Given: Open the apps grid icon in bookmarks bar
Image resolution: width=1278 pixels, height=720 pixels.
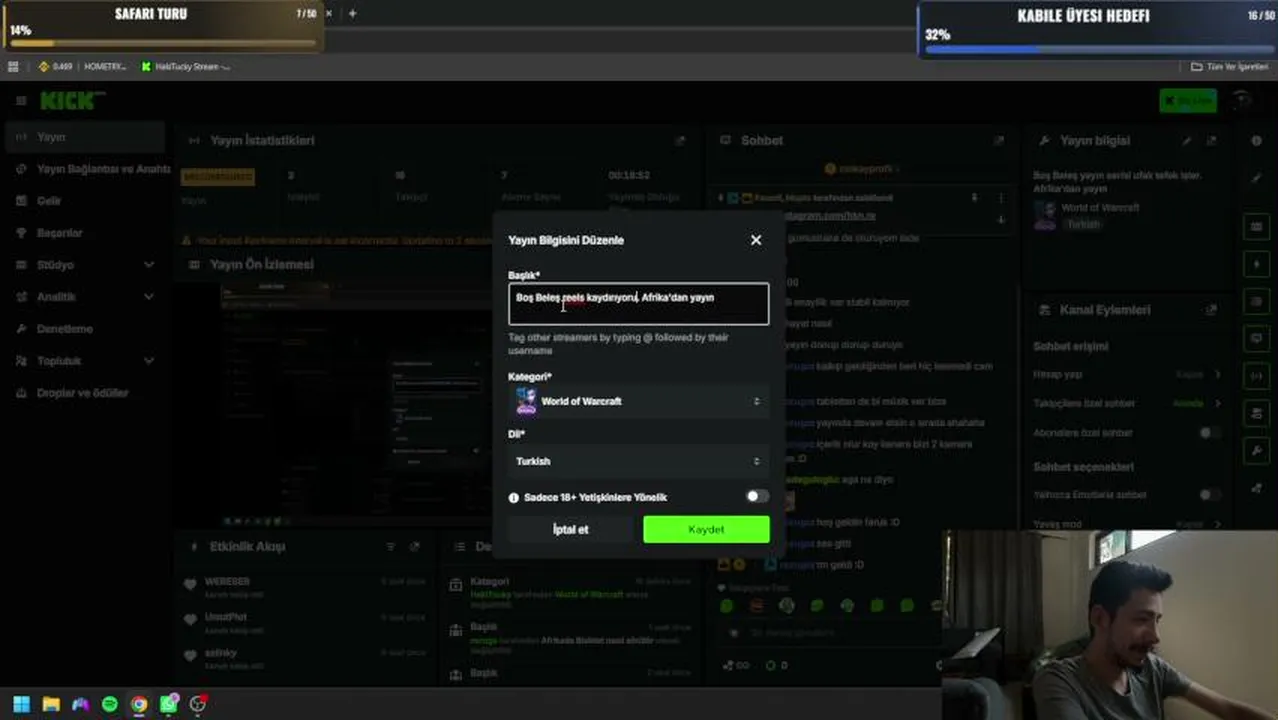Looking at the screenshot, I should (13, 67).
